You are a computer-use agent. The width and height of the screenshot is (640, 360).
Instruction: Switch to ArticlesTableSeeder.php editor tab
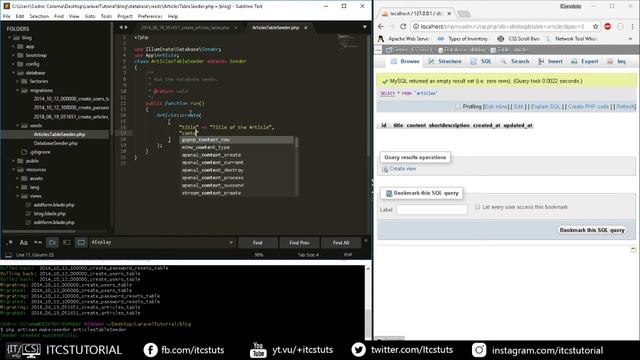pos(276,28)
